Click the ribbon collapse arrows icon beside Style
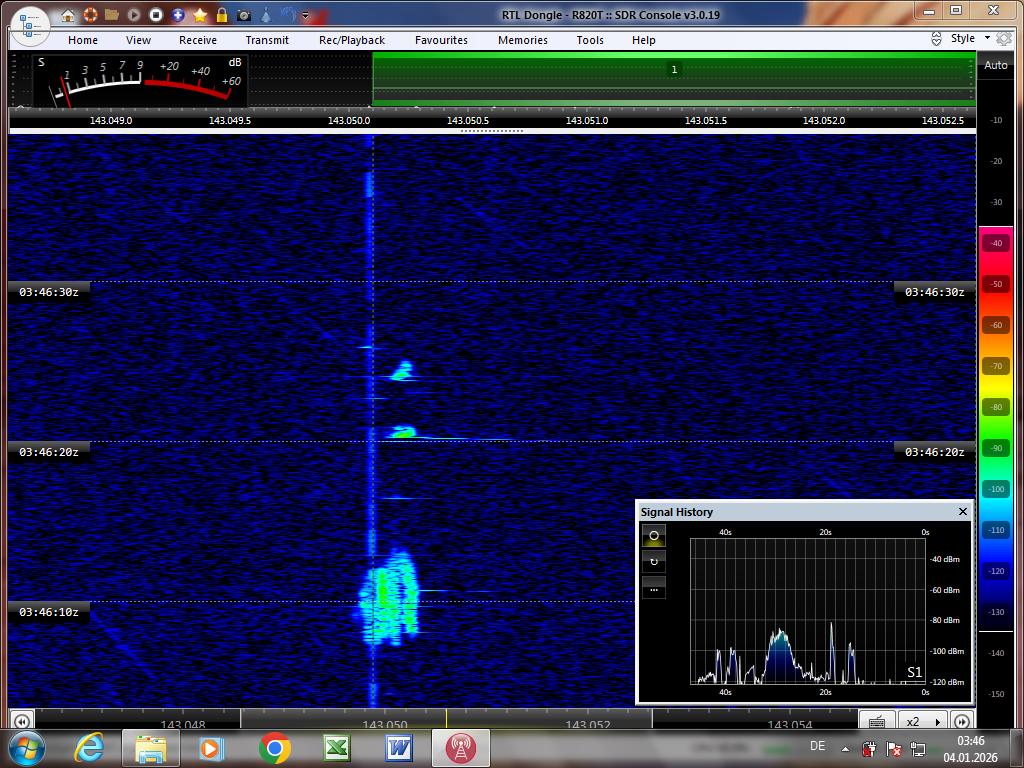The image size is (1024, 768). (x=936, y=39)
